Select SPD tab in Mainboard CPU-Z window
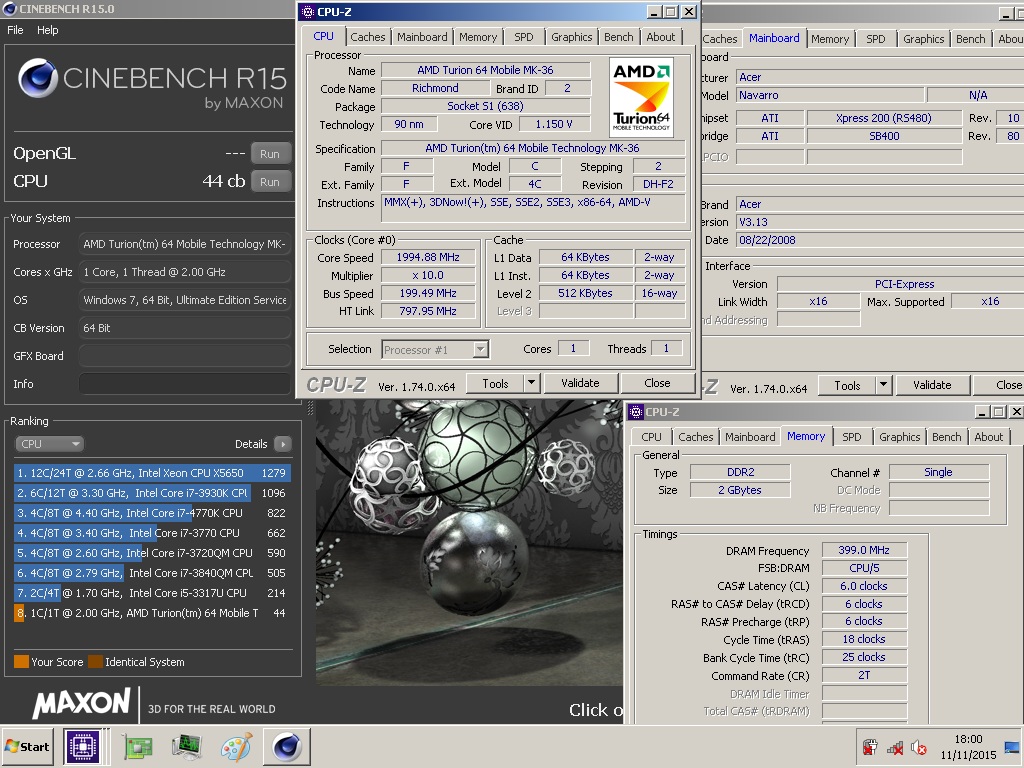 click(876, 39)
